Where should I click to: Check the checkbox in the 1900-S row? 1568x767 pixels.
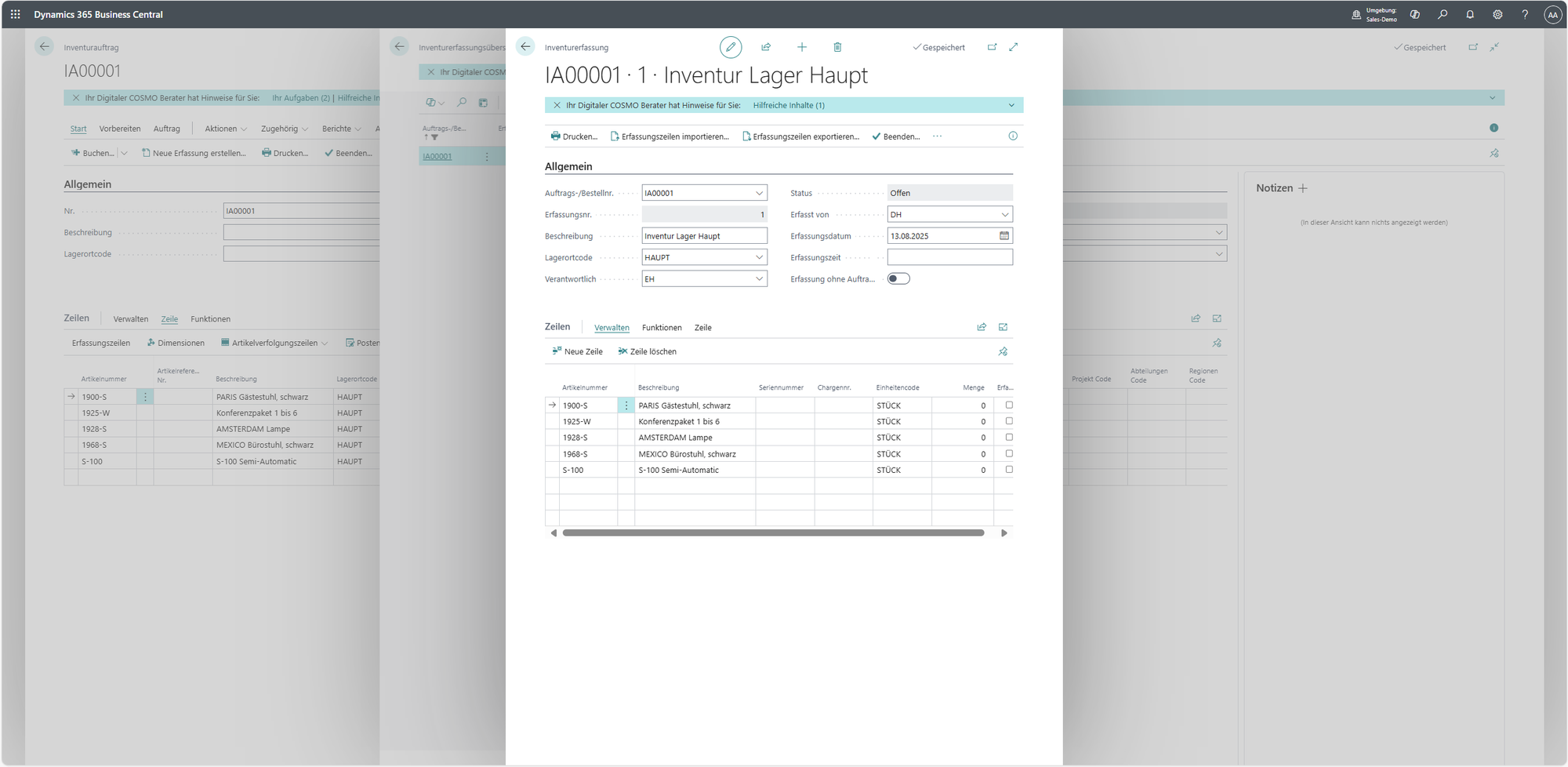pyautogui.click(x=1009, y=405)
